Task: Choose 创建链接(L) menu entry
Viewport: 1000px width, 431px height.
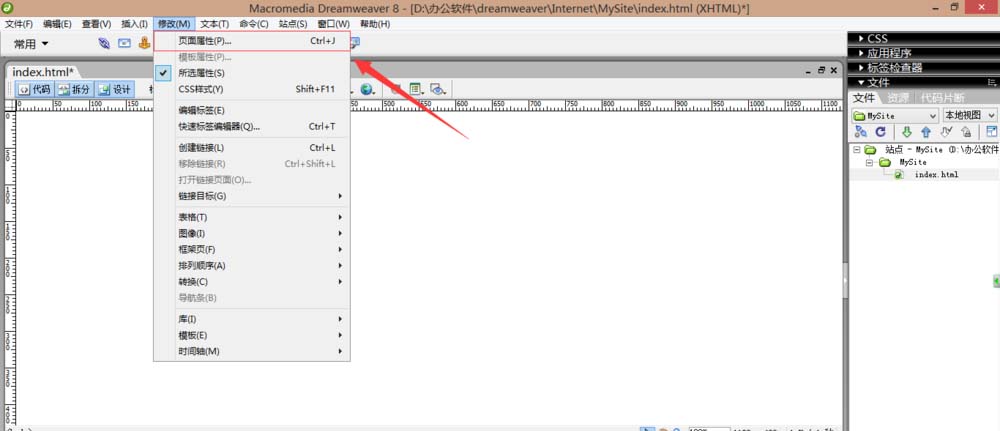Action: tap(252, 148)
